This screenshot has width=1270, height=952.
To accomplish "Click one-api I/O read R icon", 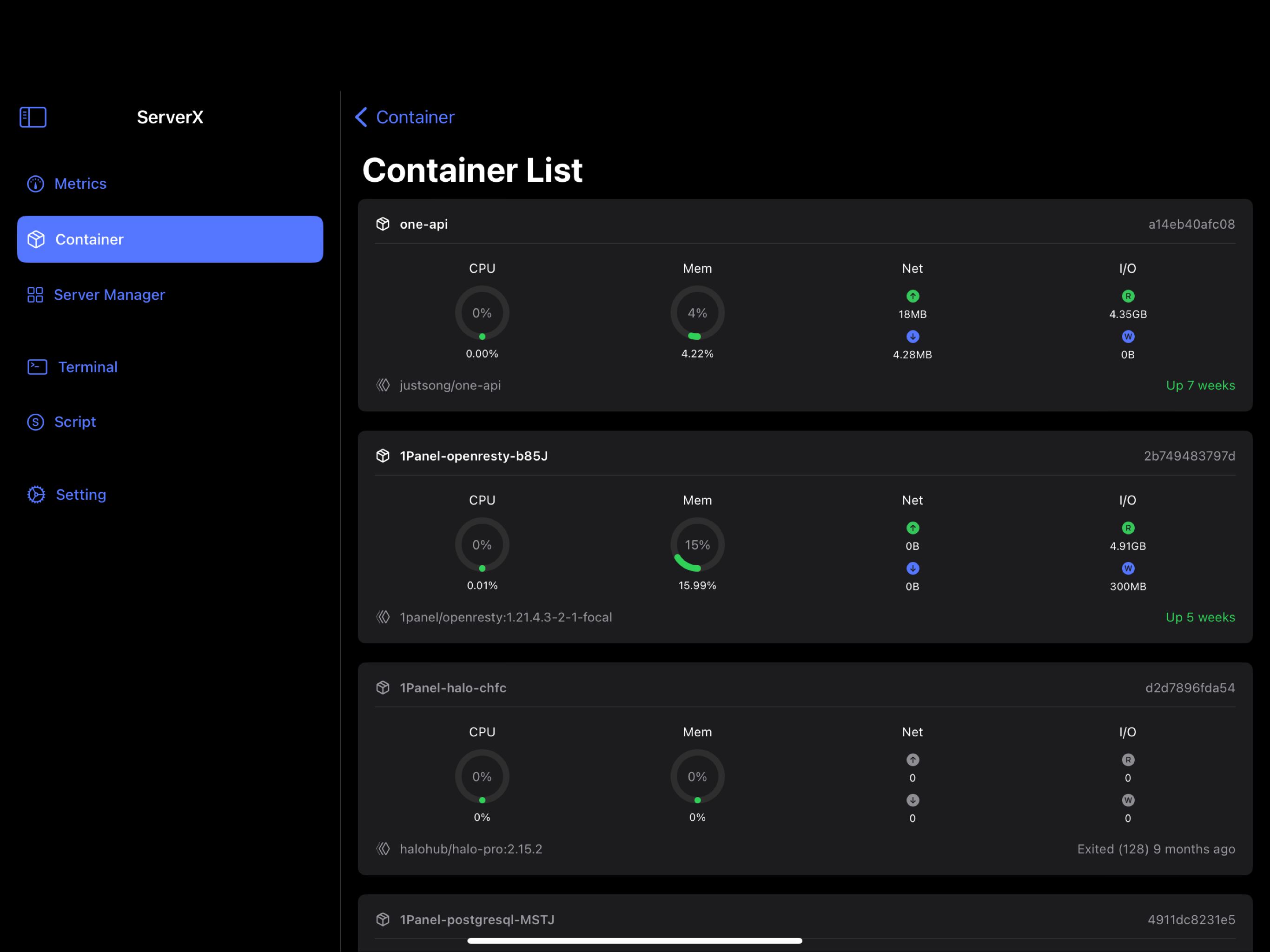I will pyautogui.click(x=1128, y=296).
